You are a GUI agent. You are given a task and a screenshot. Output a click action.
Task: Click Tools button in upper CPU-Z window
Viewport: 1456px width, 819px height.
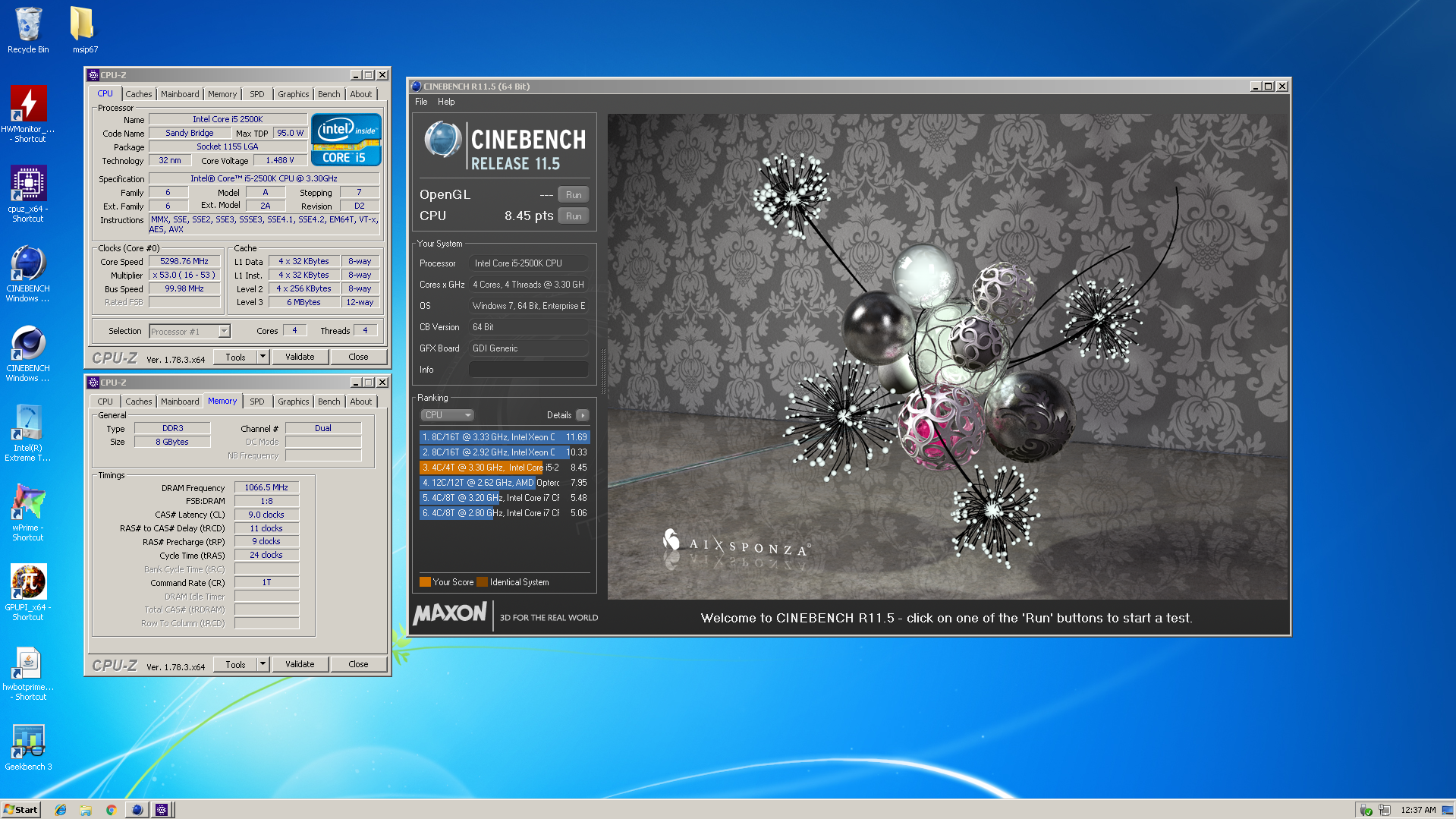coord(235,357)
